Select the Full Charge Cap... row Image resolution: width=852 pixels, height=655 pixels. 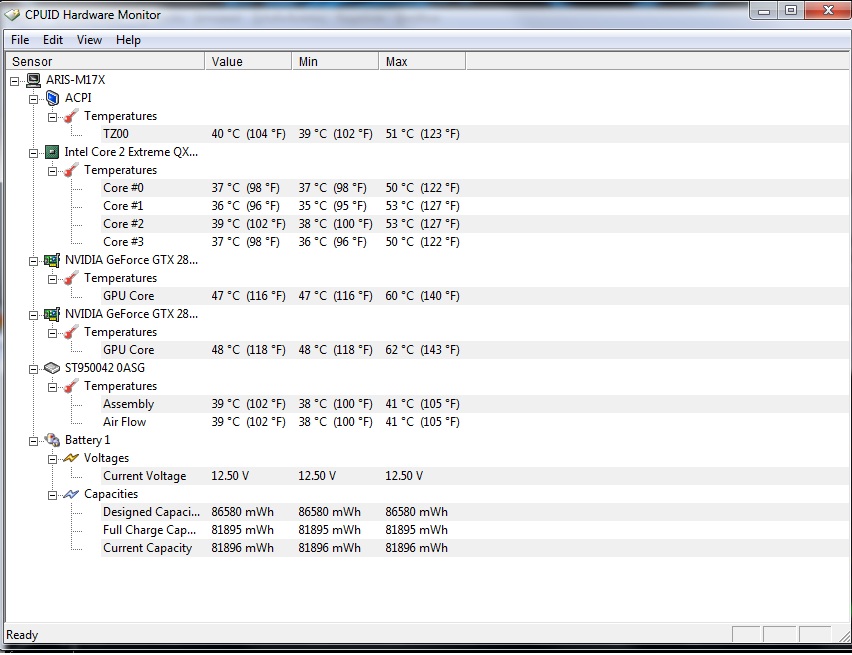[475, 530]
